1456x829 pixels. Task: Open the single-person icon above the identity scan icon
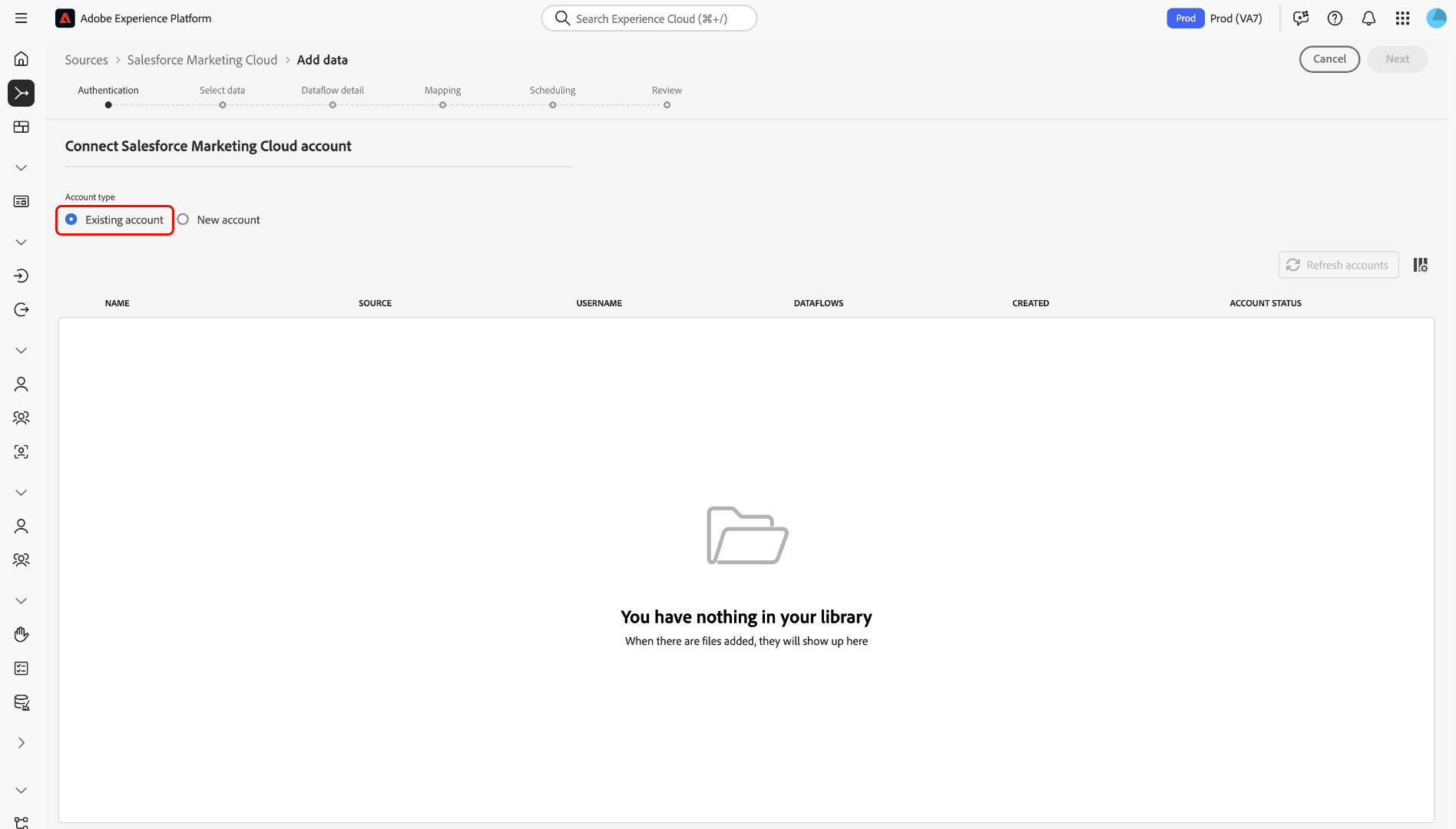click(22, 384)
